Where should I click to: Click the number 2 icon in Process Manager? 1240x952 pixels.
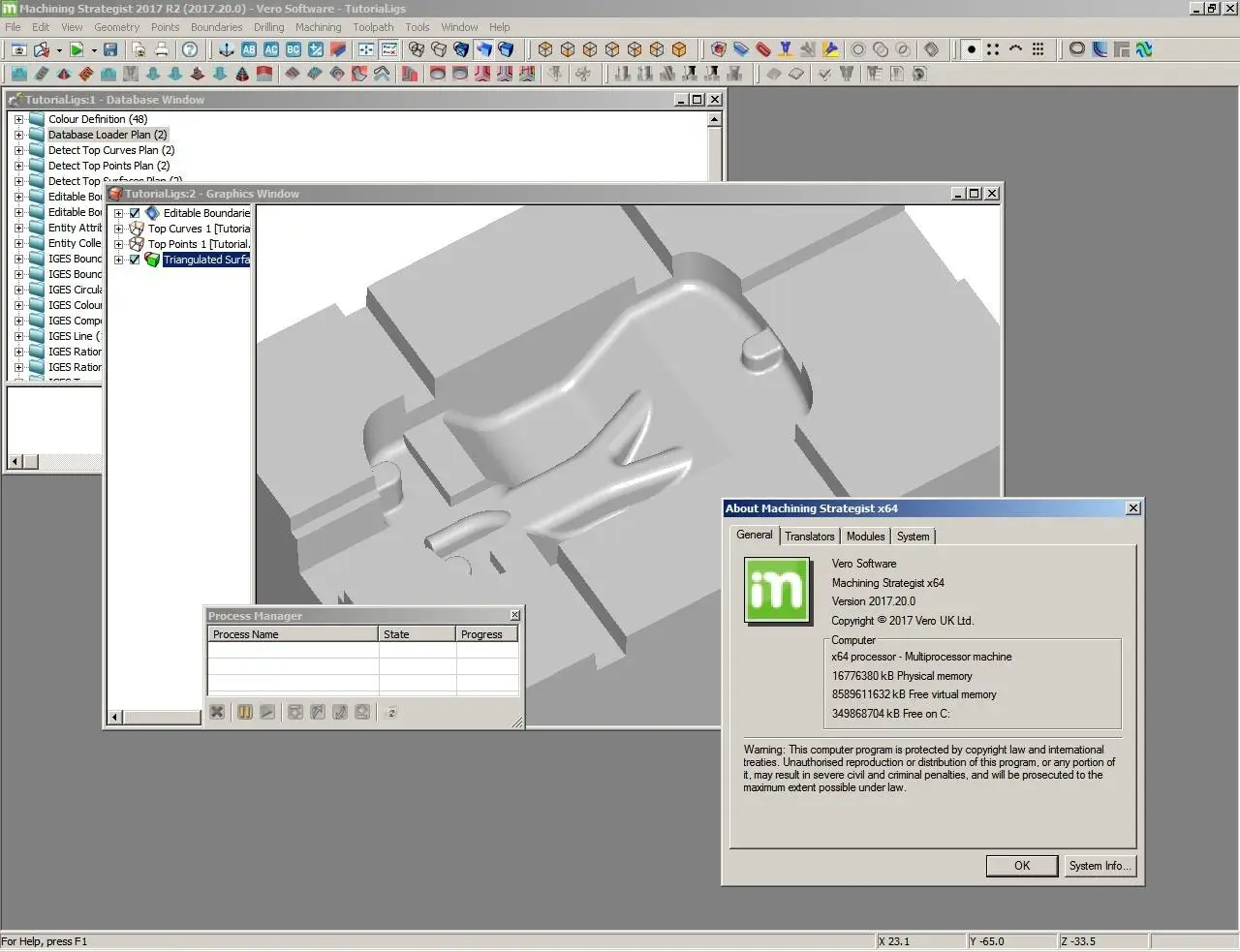(390, 712)
